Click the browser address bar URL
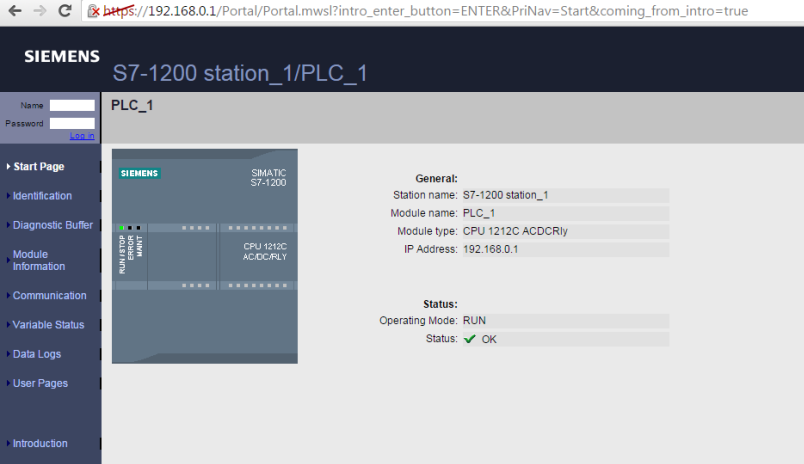Image resolution: width=804 pixels, height=464 pixels. pyautogui.click(x=426, y=11)
